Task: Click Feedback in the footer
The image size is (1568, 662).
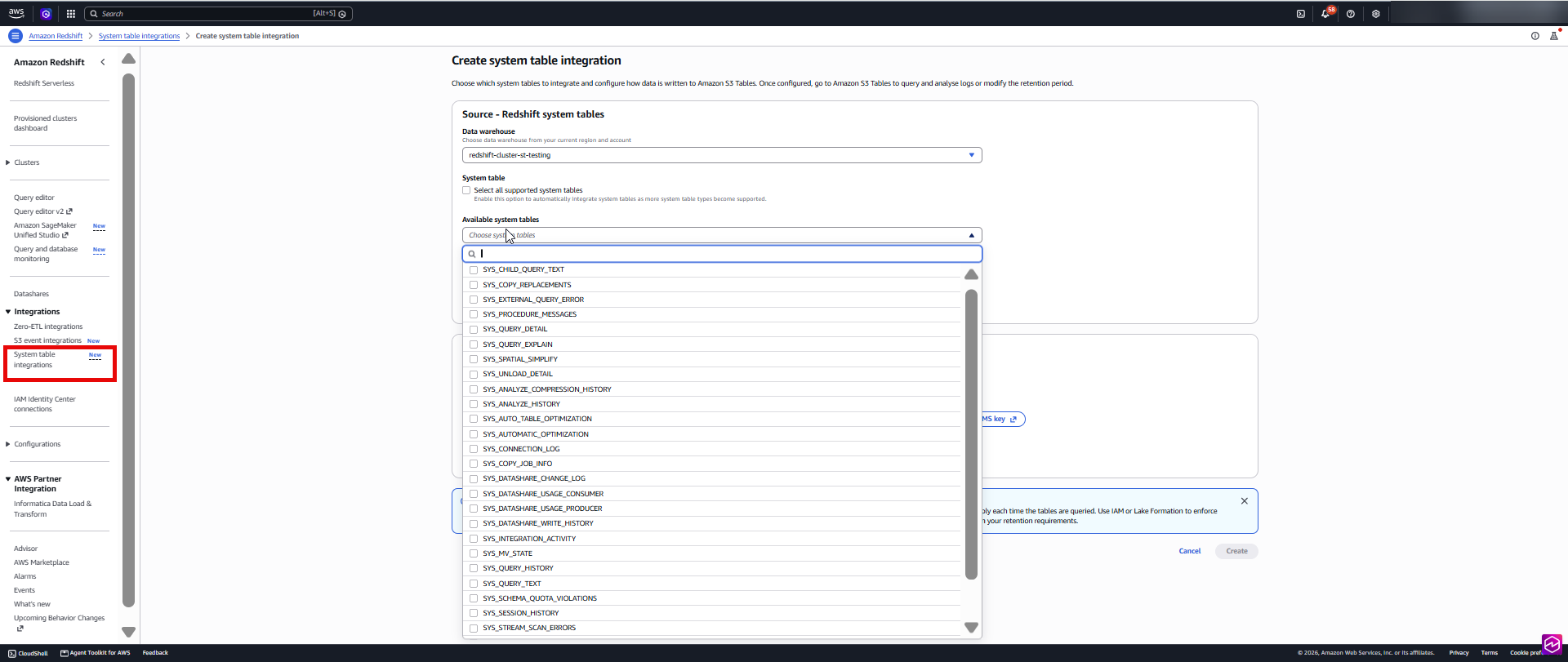Action: point(155,653)
